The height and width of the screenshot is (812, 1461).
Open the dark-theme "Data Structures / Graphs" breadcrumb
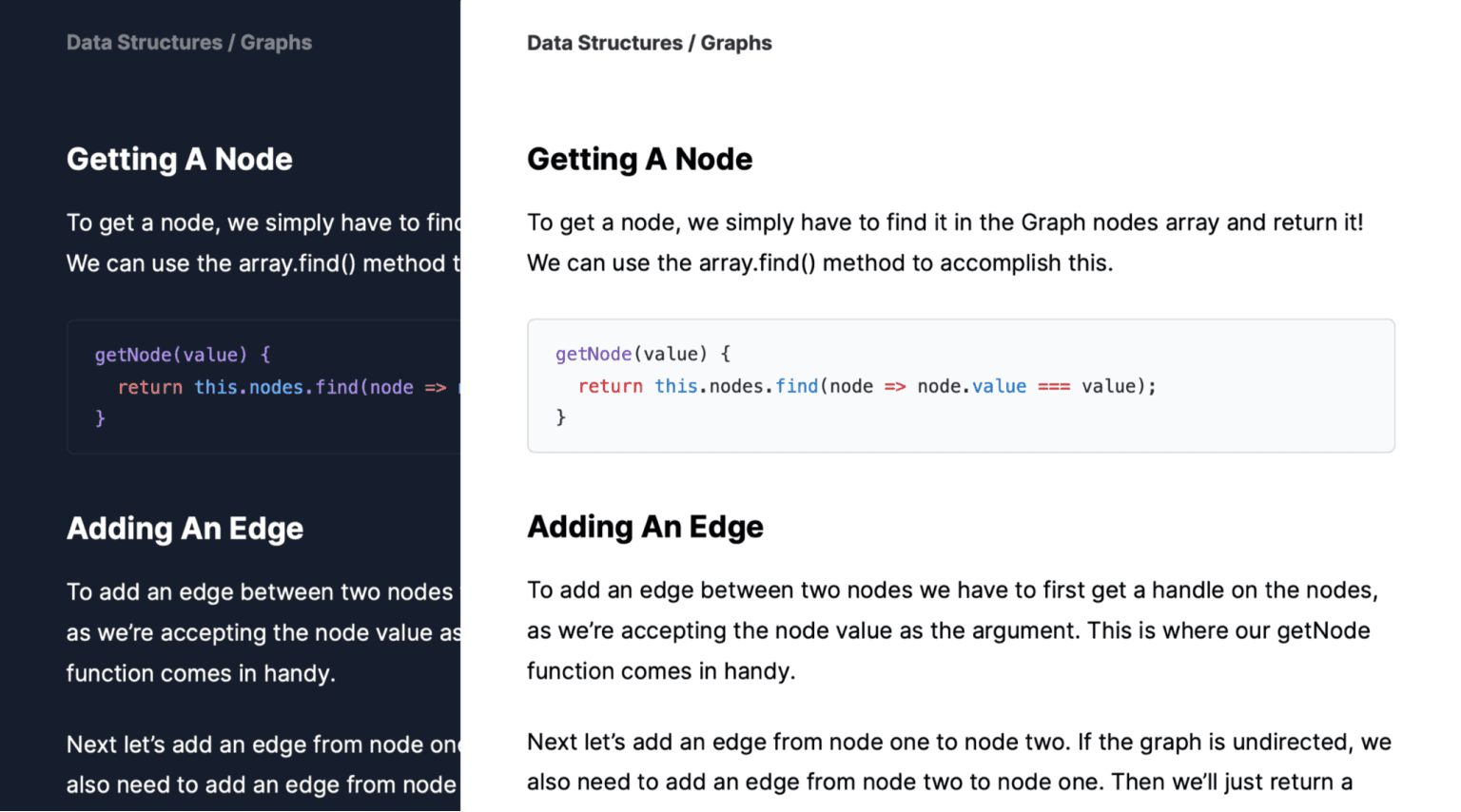[189, 43]
